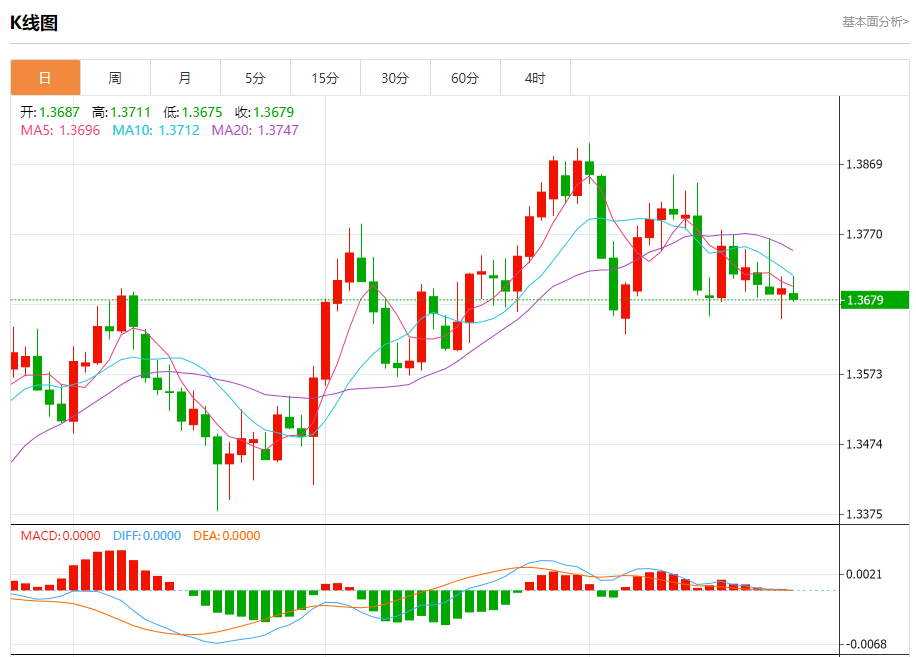Click the 低: 1.3675 low value
916x657 pixels.
(193, 112)
